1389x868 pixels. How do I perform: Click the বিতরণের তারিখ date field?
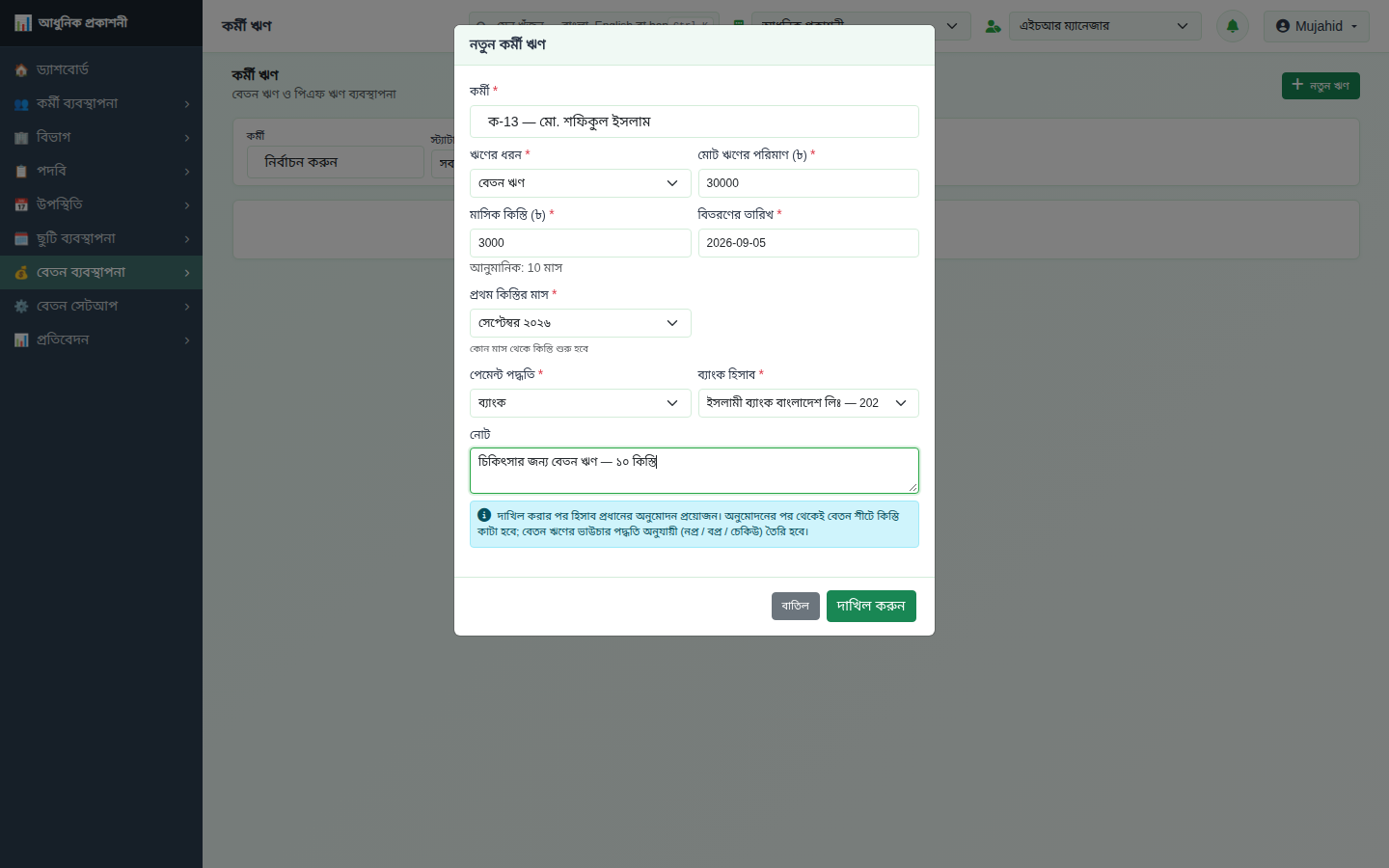click(808, 243)
